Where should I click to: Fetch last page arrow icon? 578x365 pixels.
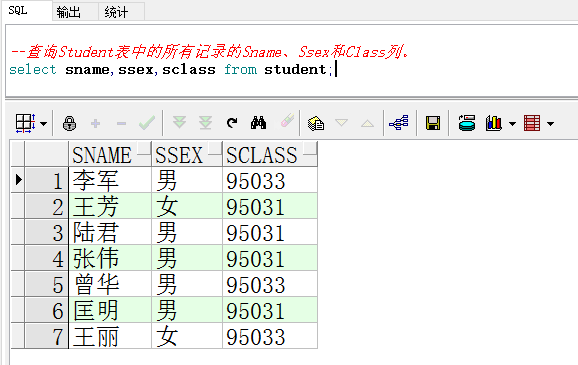[205, 123]
